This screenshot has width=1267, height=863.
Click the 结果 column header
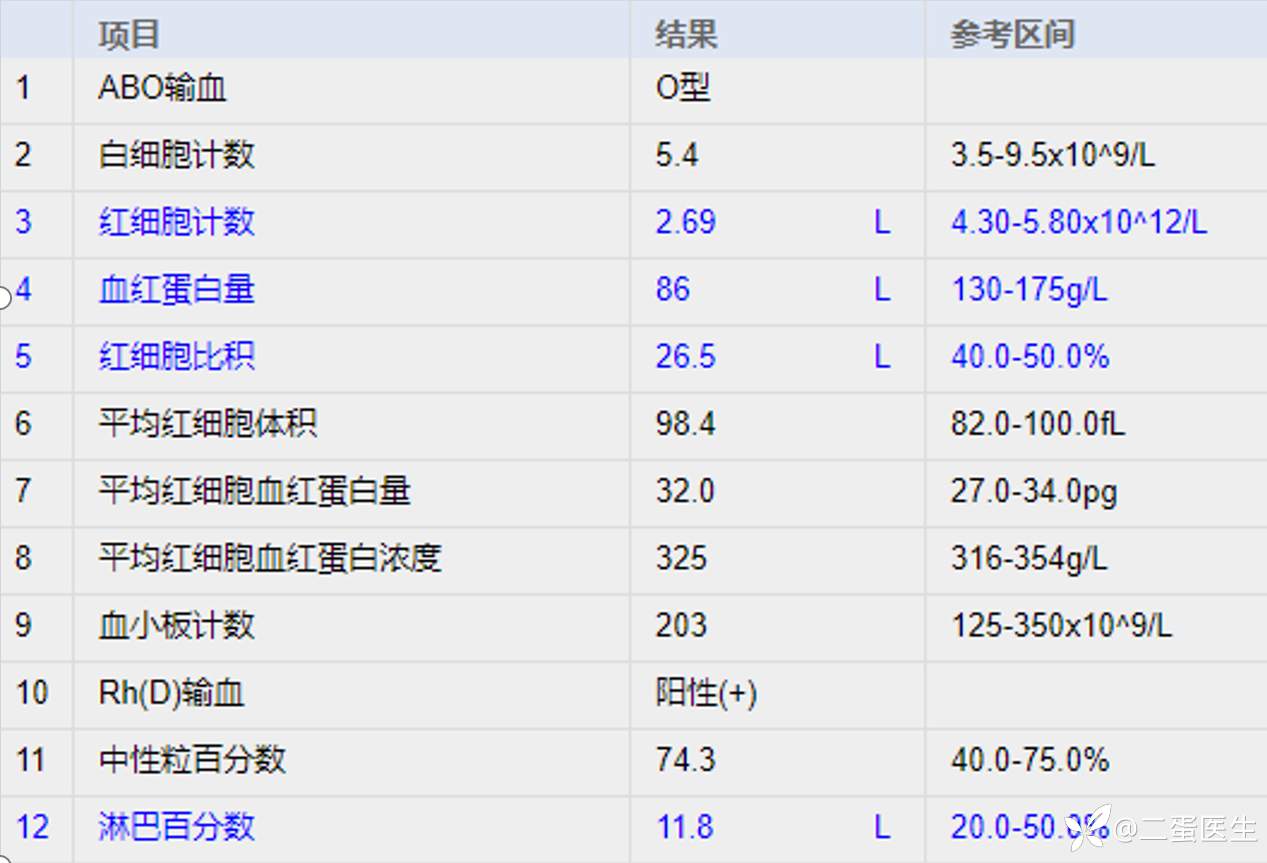point(686,35)
